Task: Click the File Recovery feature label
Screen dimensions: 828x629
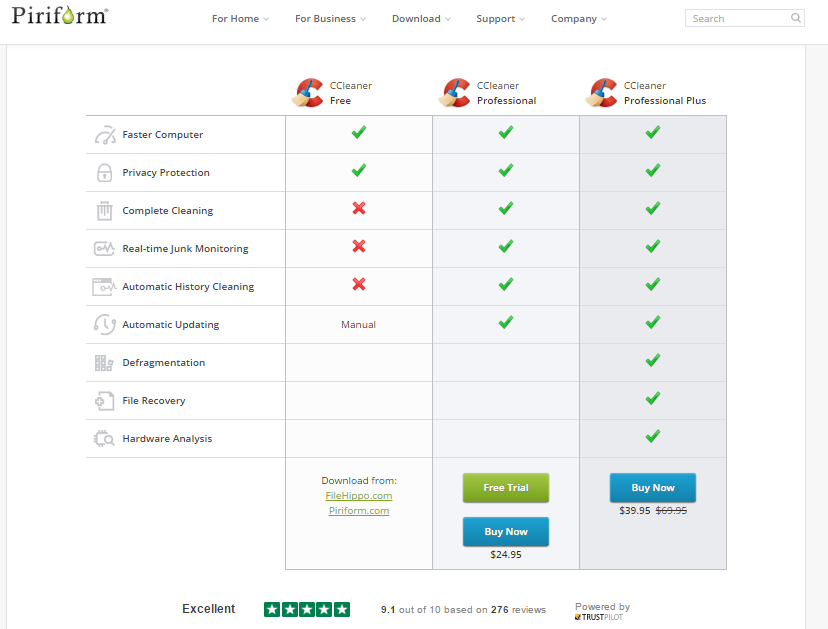Action: [x=154, y=401]
